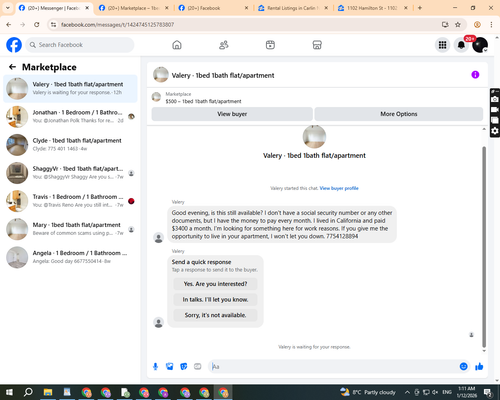Open the Clyde 1bed 1bath conversation
This screenshot has width=500, height=400.
point(70,145)
